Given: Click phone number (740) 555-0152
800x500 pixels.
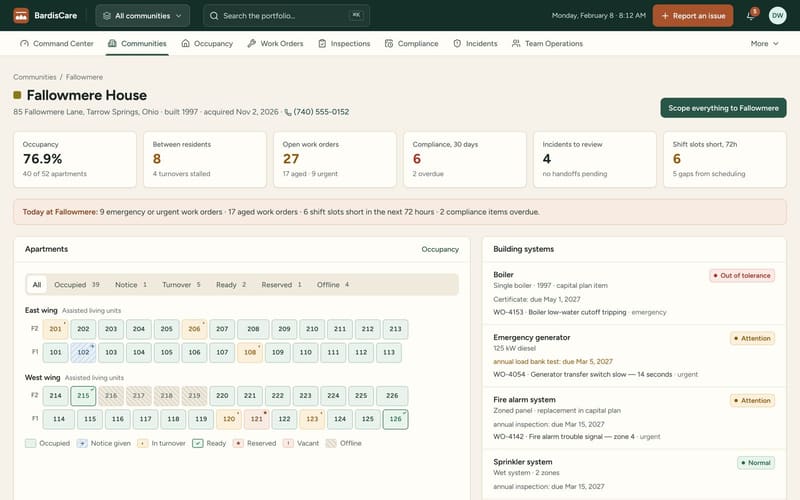Looking at the screenshot, I should tap(321, 112).
